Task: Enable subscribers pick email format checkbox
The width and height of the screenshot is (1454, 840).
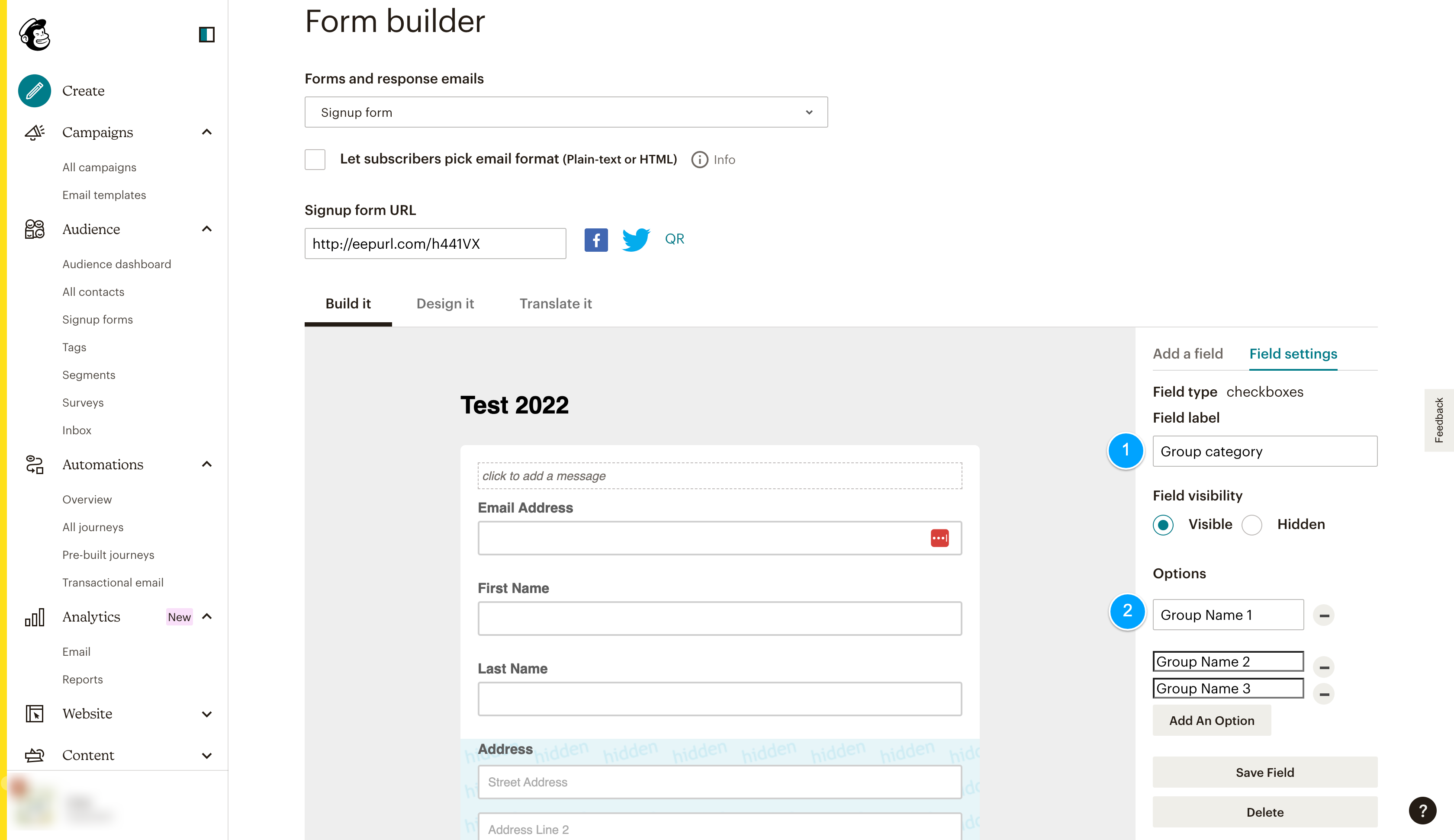Action: point(315,159)
